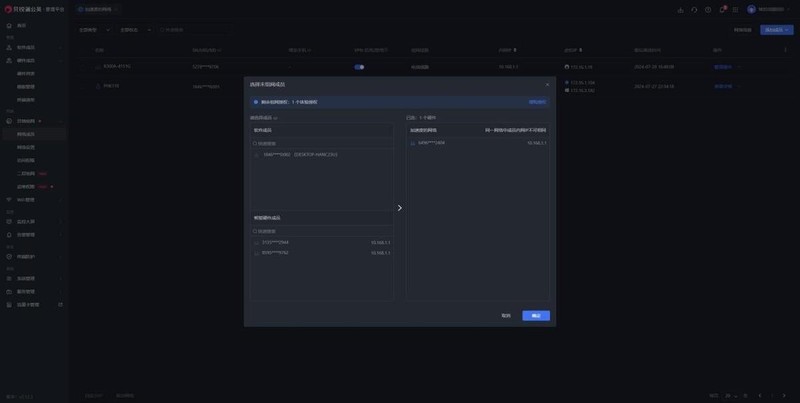Click the blue action link in the second row
This screenshot has width=800, height=403.
click(x=723, y=86)
